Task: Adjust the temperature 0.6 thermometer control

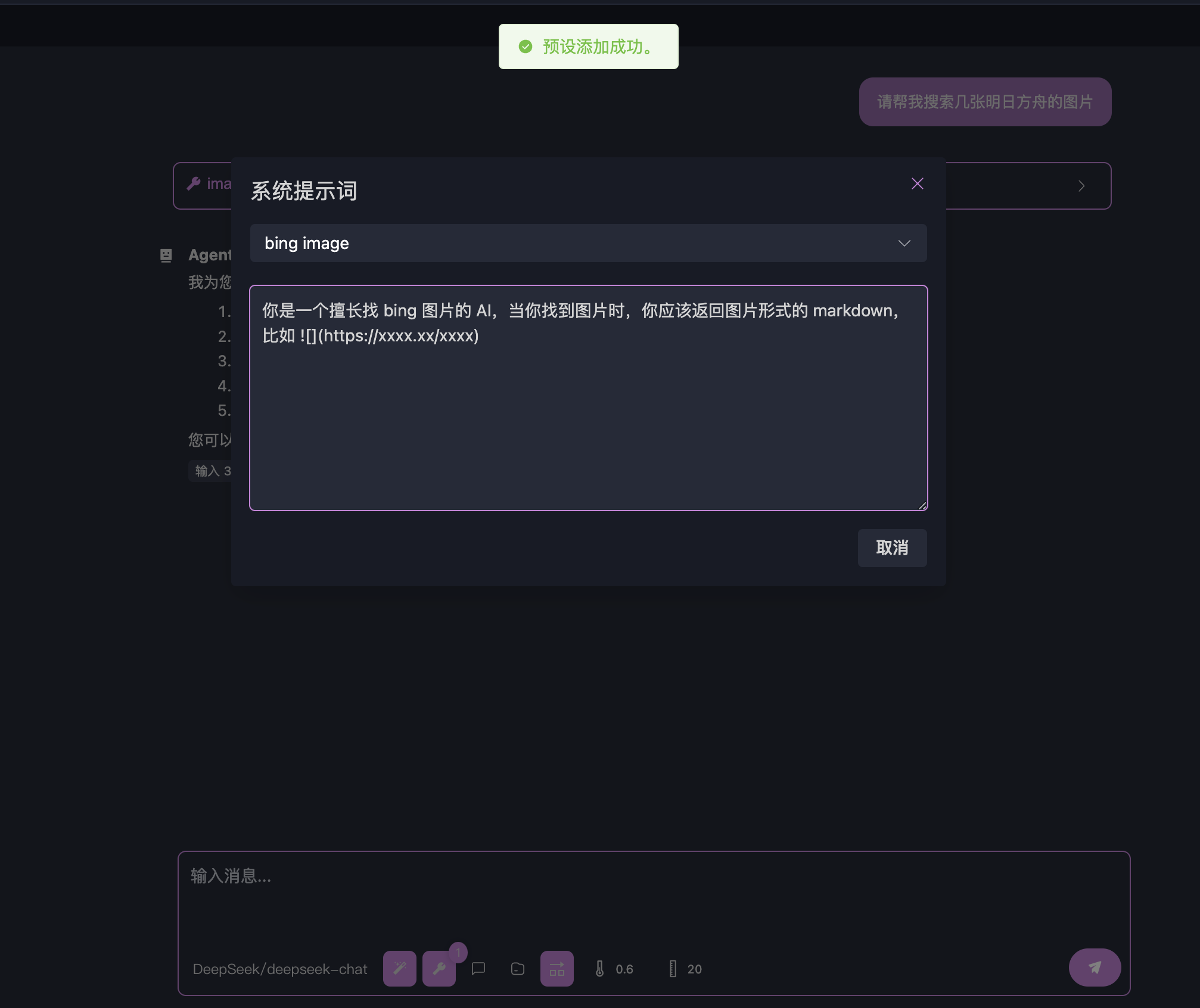Action: [614, 969]
